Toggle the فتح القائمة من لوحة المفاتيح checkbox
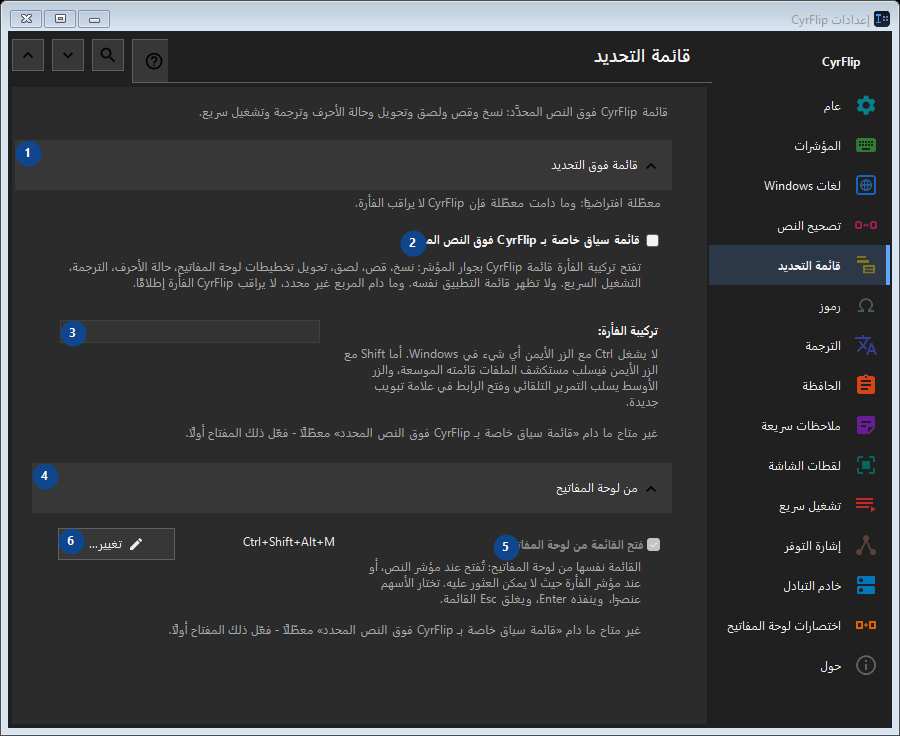Image resolution: width=900 pixels, height=736 pixels. (653, 544)
